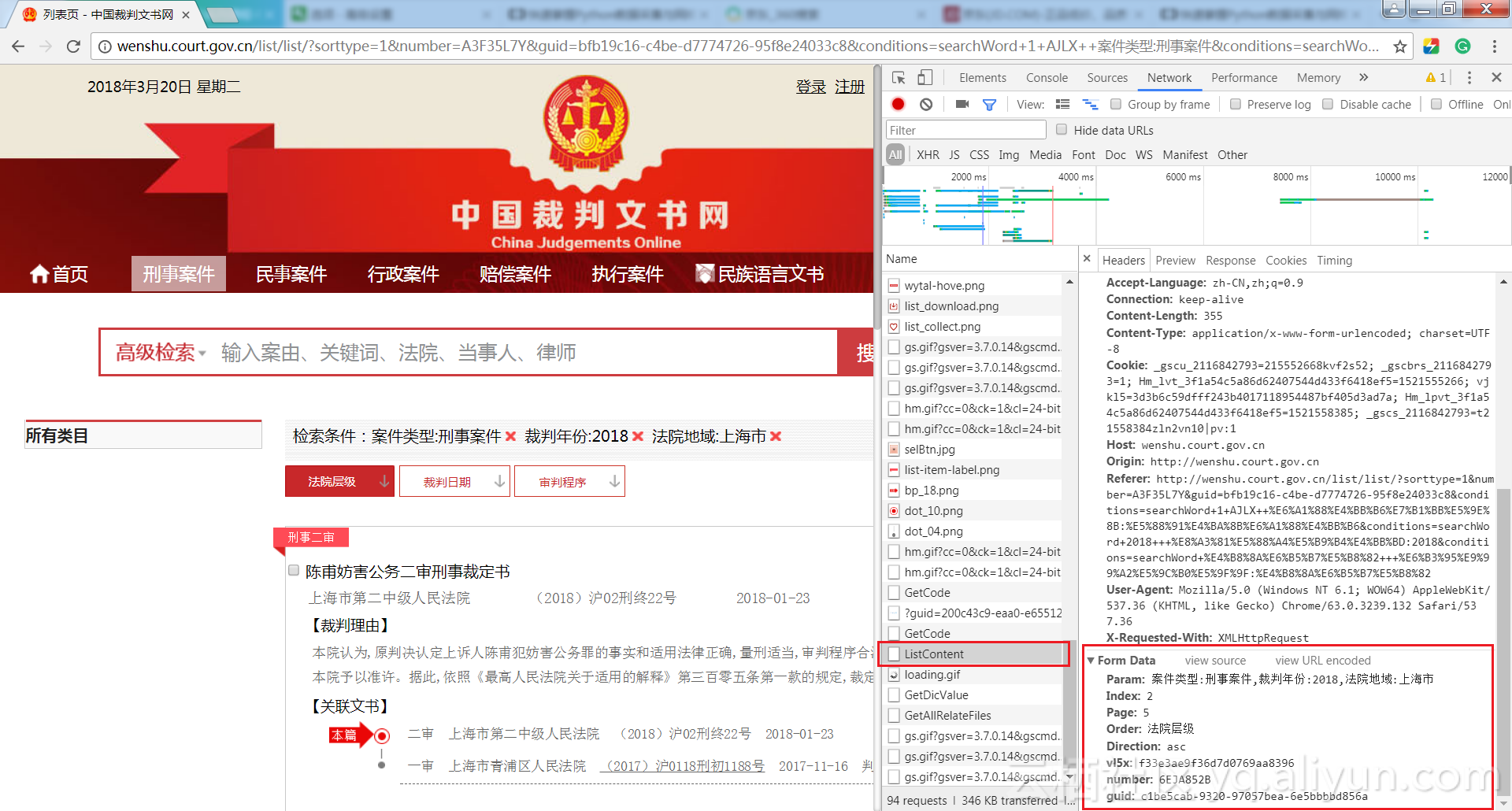
Task: Show more DevTools tabs with the chevron
Action: pyautogui.click(x=1363, y=77)
